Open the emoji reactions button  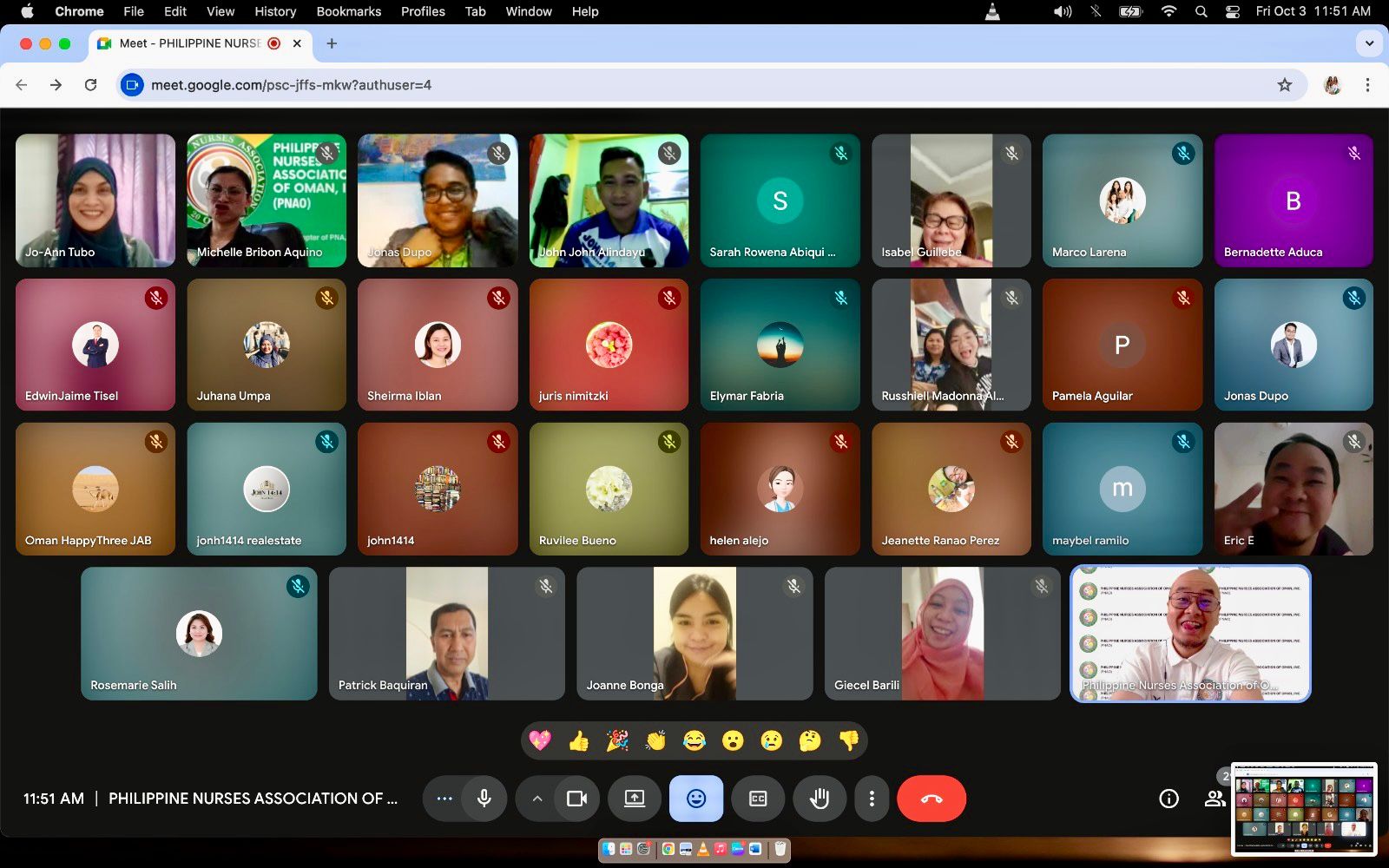point(695,799)
